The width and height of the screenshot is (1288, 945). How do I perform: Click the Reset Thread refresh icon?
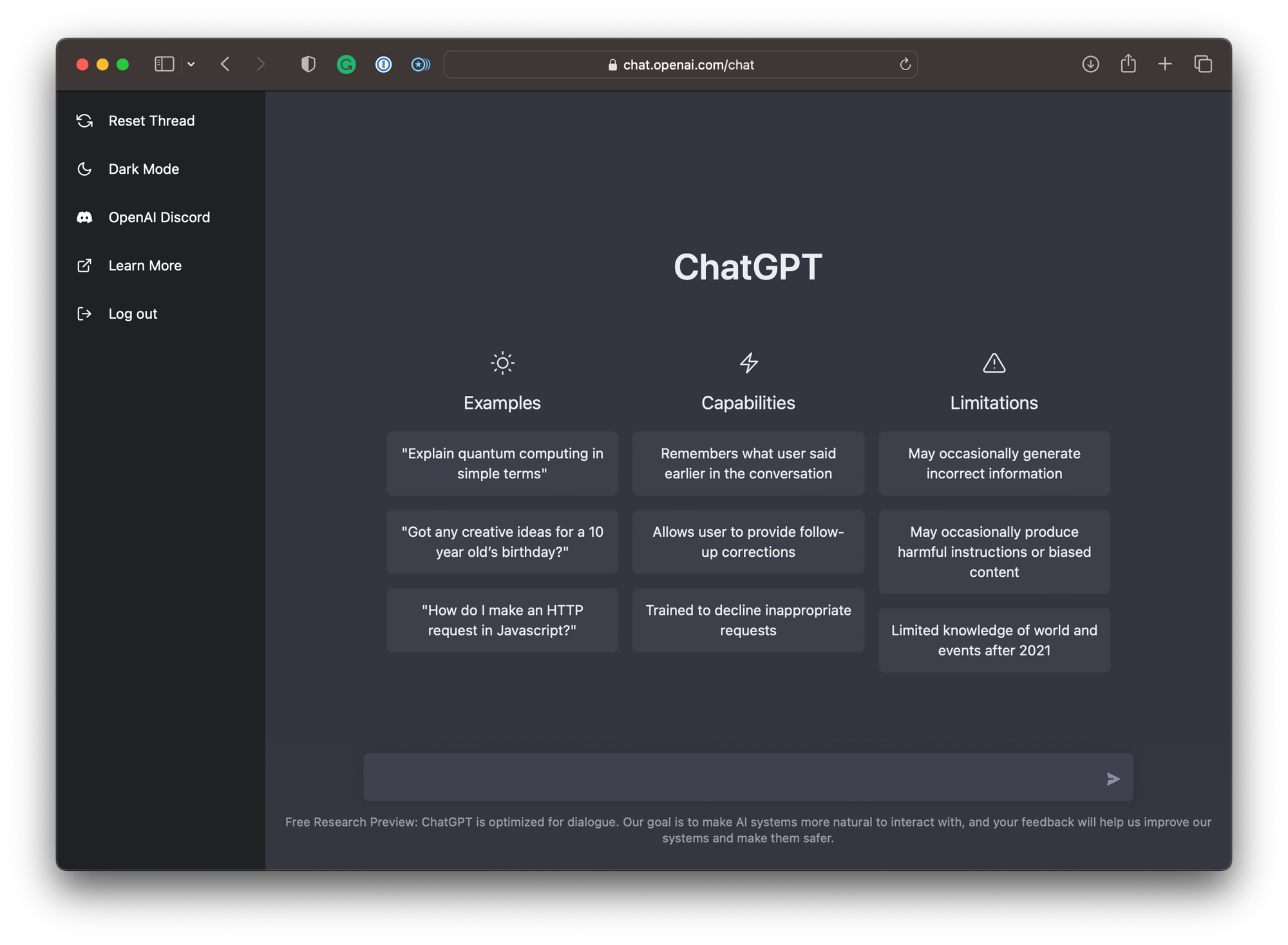tap(86, 120)
